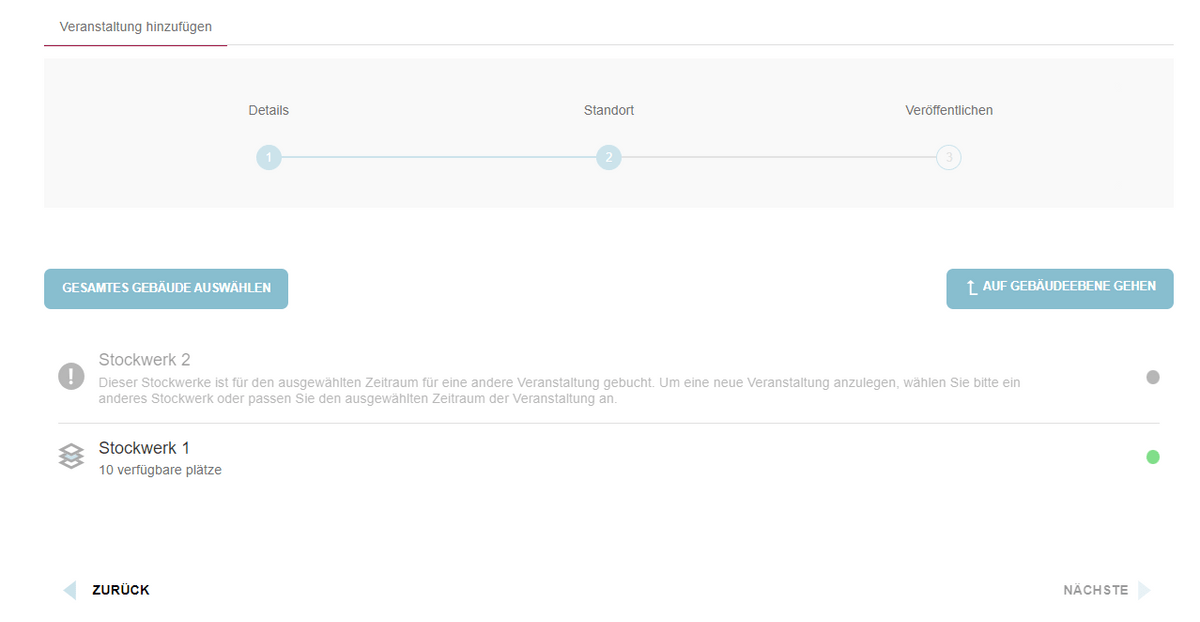Go back using the Zurück link
The image size is (1200, 622).
(120, 590)
